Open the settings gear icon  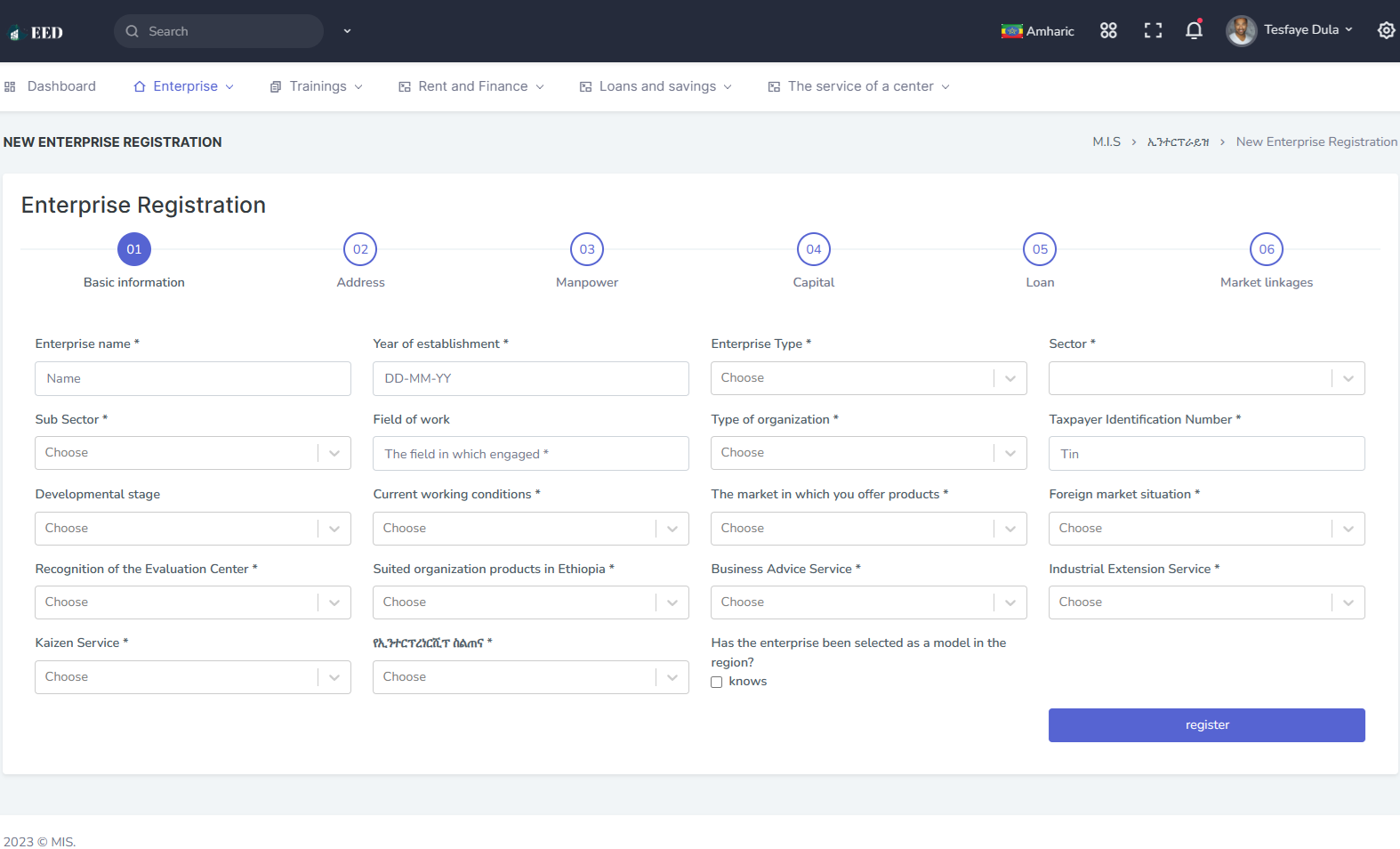coord(1386,31)
